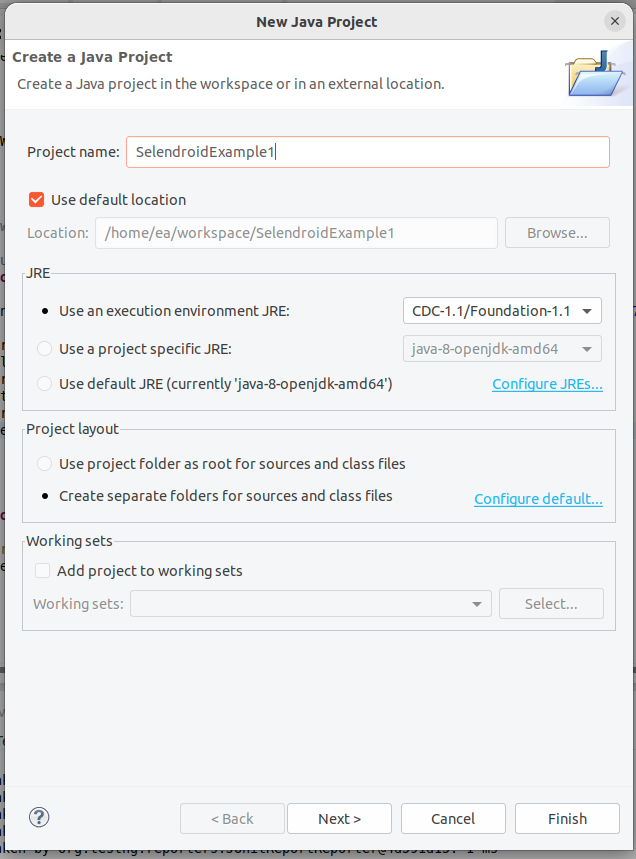Click into the Project name field
Viewport: 636px width, 859px height.
pyautogui.click(x=368, y=152)
